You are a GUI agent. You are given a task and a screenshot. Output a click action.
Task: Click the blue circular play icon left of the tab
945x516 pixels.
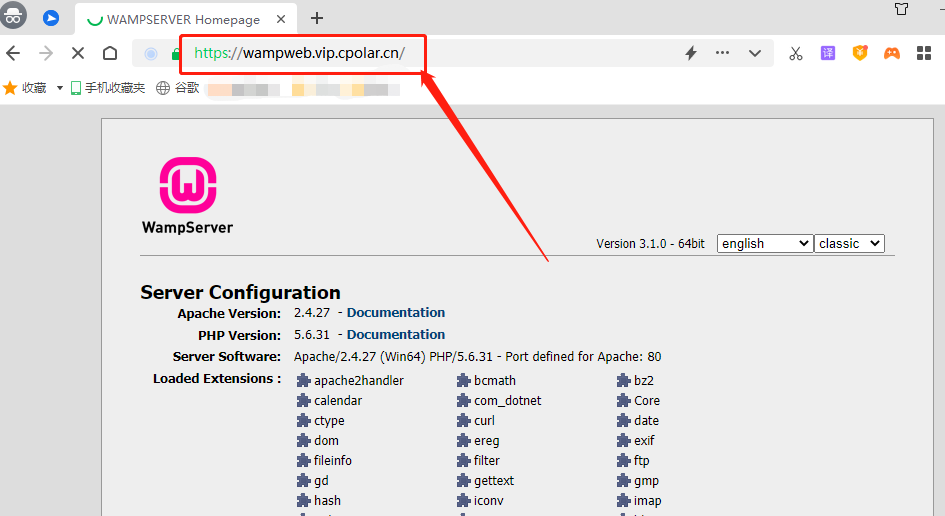point(51,19)
